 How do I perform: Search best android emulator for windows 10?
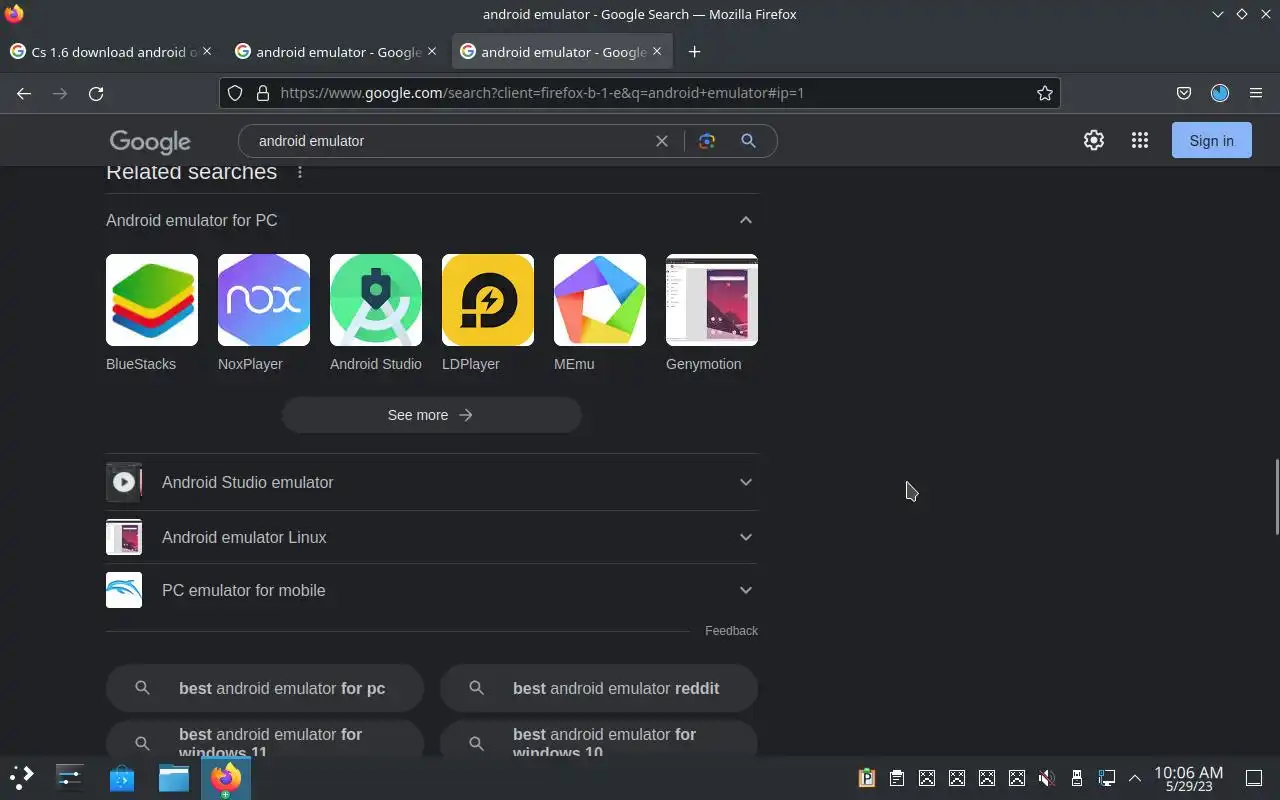click(x=599, y=738)
